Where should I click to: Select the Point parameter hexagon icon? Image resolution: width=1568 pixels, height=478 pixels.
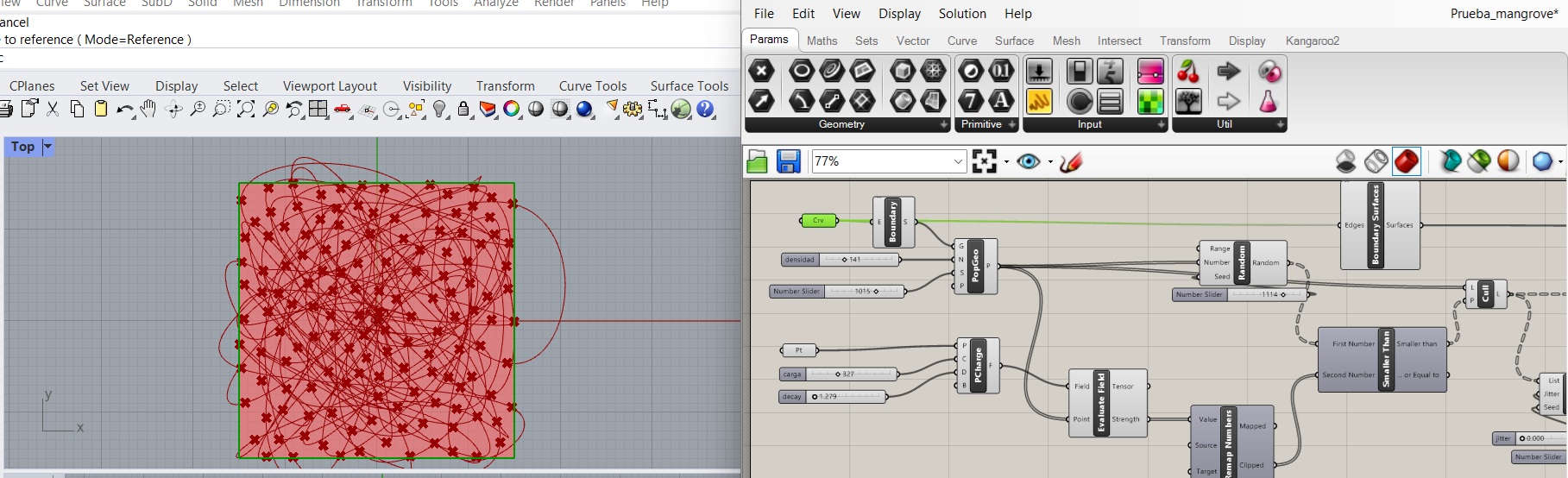761,71
